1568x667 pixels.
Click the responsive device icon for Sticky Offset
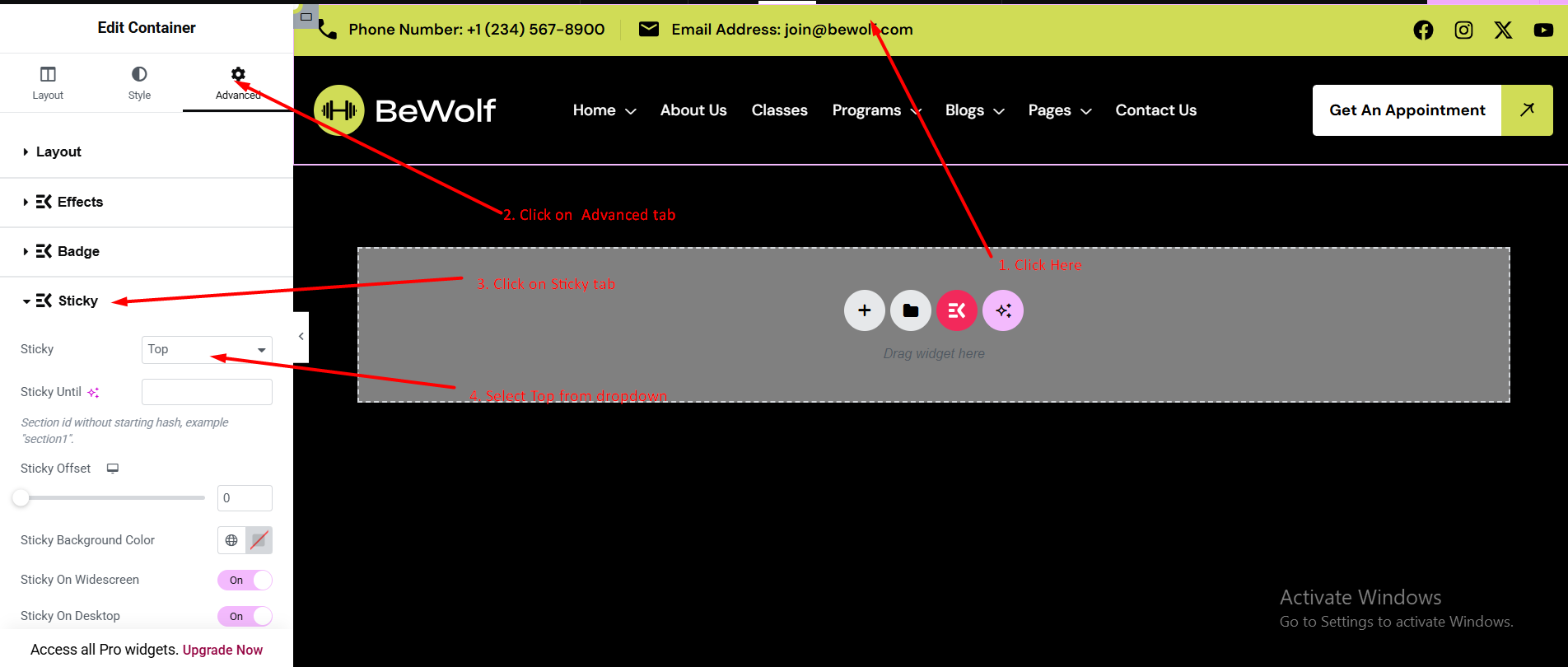coord(113,469)
